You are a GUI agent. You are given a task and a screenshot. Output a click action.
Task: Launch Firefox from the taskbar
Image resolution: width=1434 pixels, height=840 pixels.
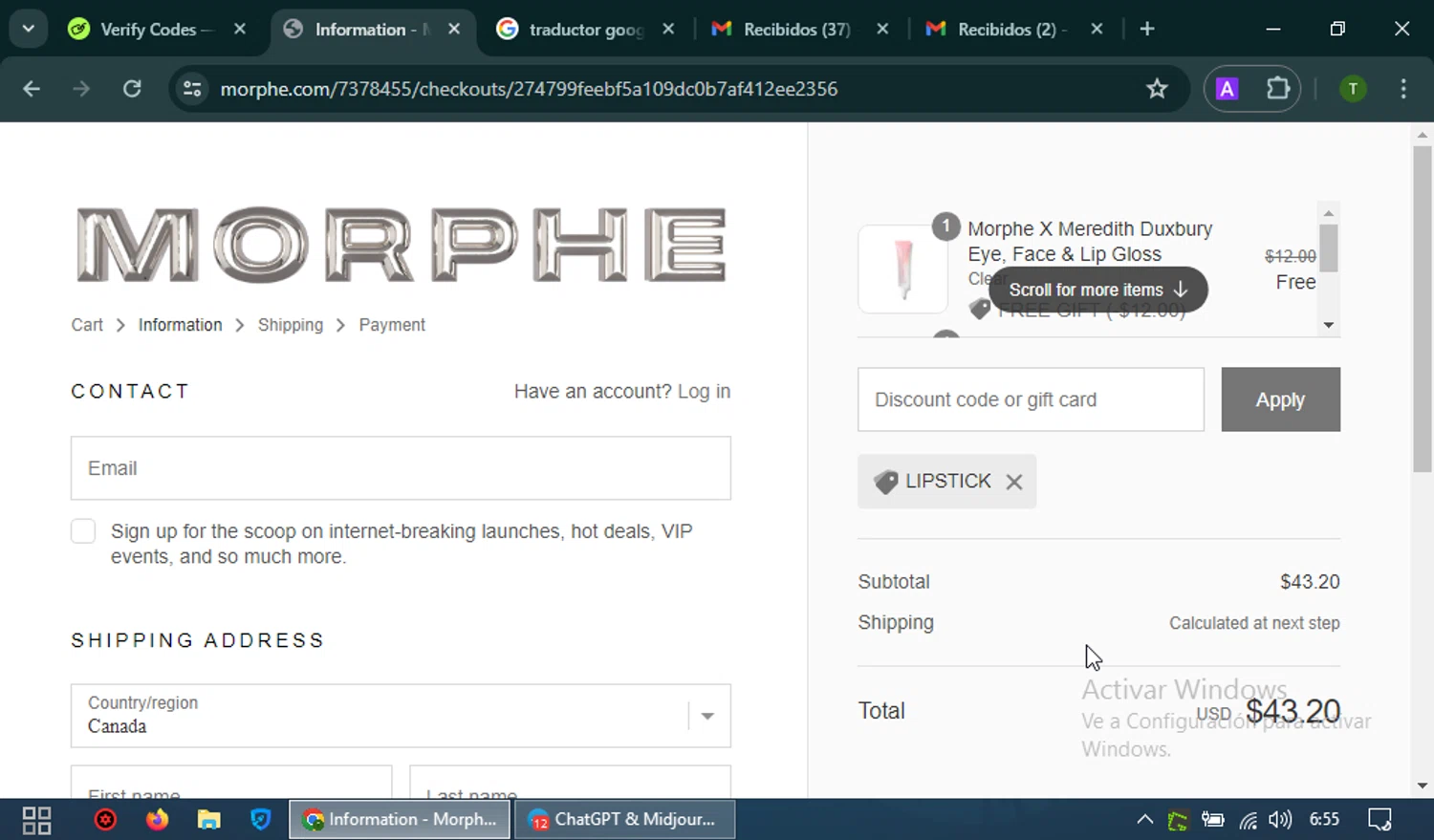(157, 820)
